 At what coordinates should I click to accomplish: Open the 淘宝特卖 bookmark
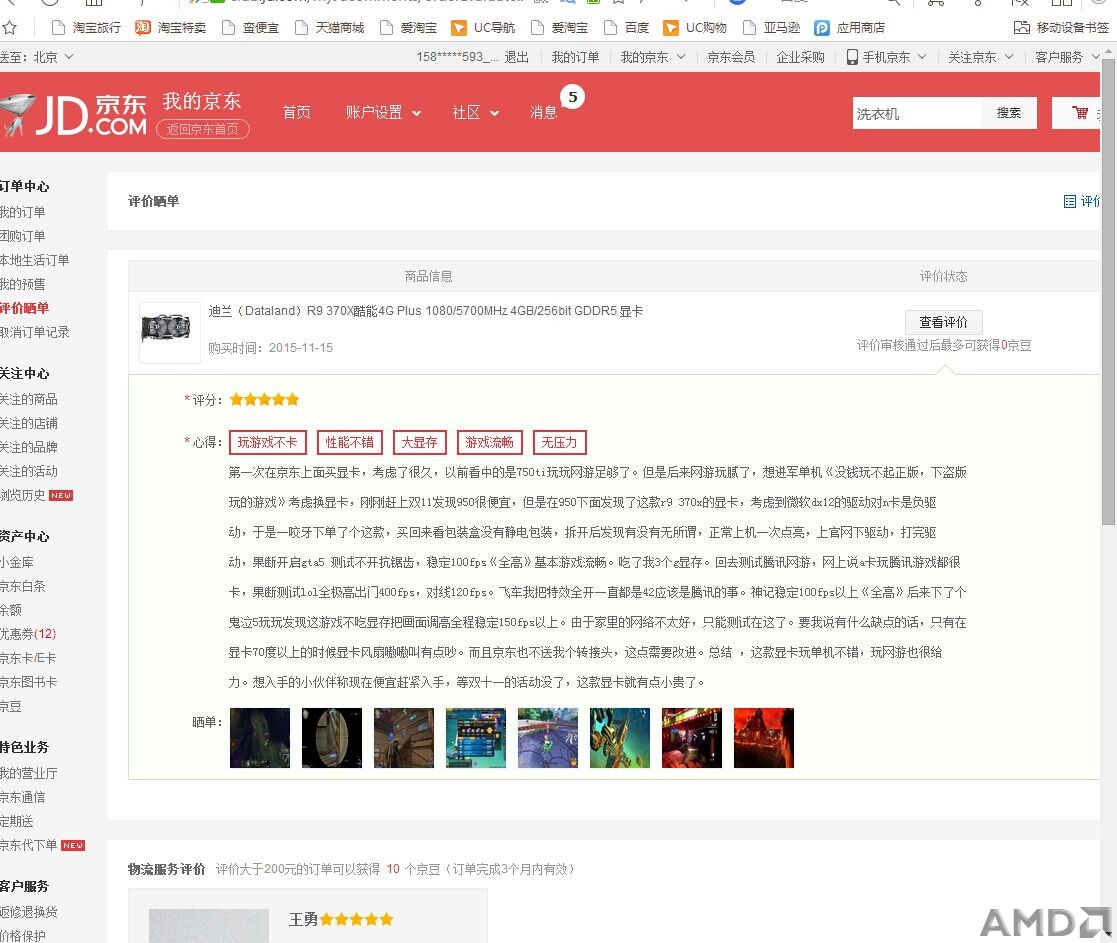click(x=170, y=28)
